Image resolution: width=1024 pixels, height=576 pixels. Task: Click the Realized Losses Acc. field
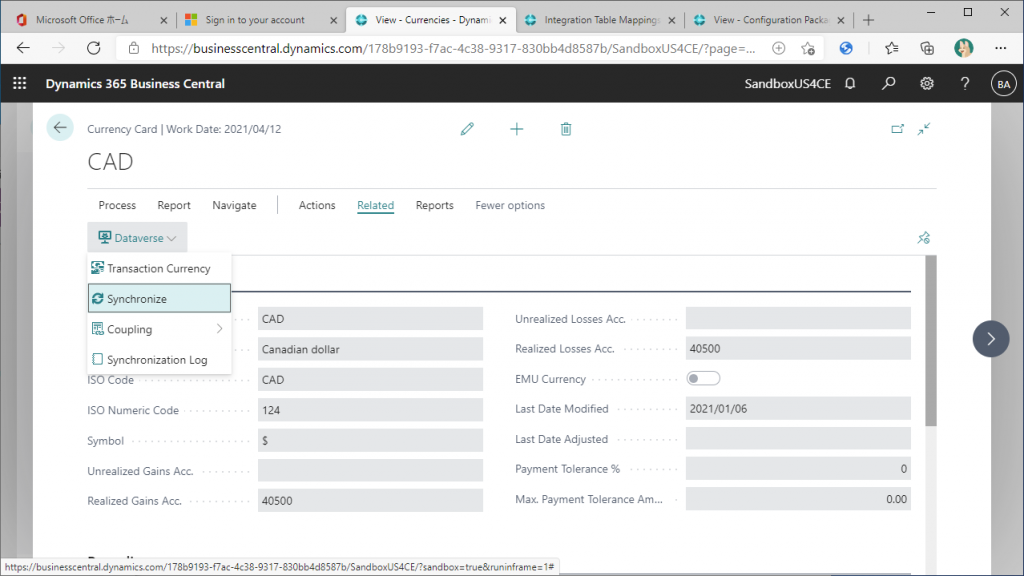point(797,349)
